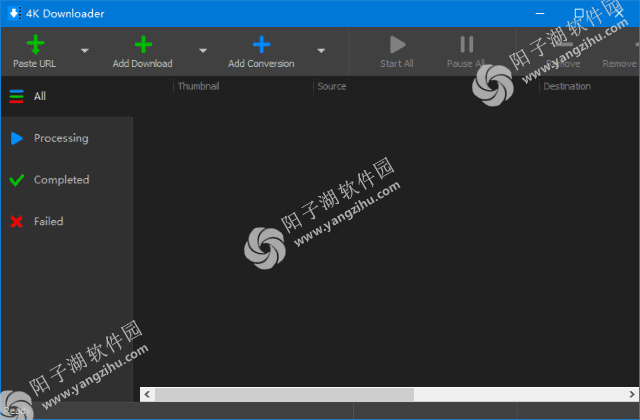Start all downloads with play icon
This screenshot has height=420, width=640.
[397, 44]
